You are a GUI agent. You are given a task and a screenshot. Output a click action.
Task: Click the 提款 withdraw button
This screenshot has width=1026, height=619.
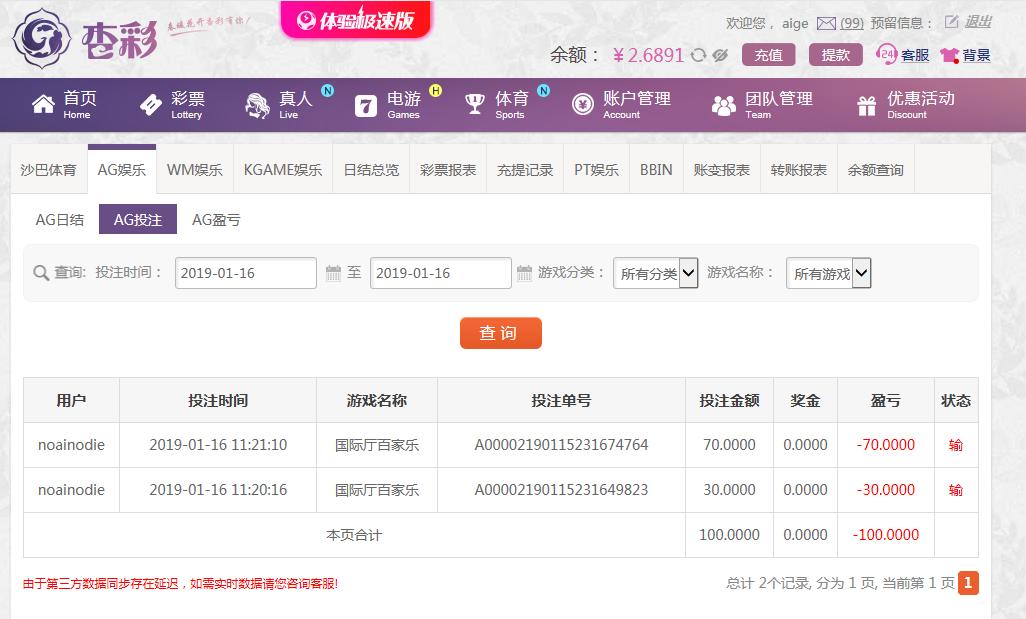pyautogui.click(x=836, y=55)
